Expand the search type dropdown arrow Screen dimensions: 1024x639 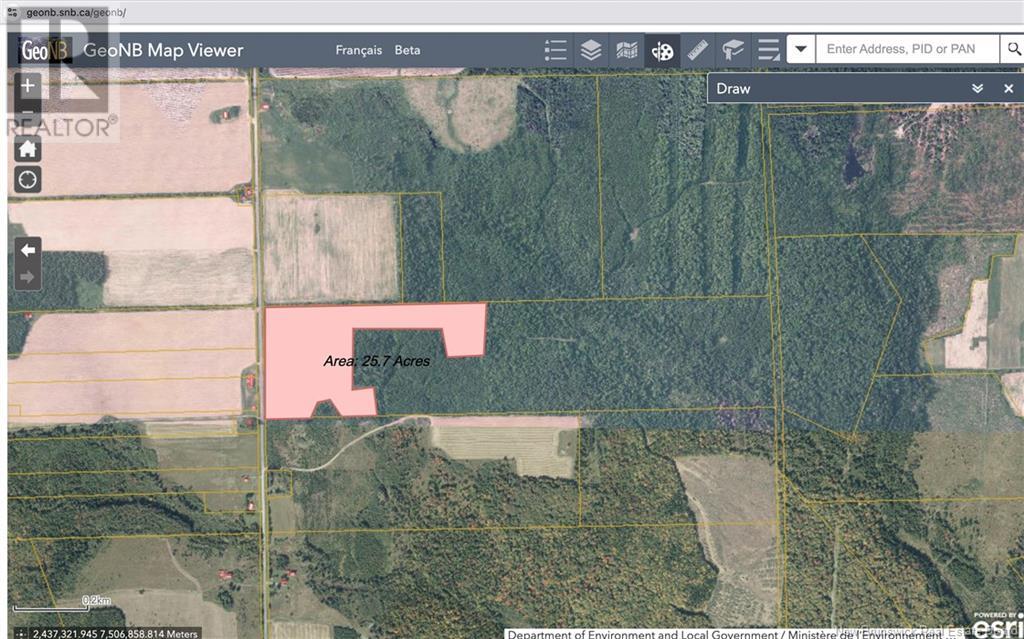(x=801, y=49)
